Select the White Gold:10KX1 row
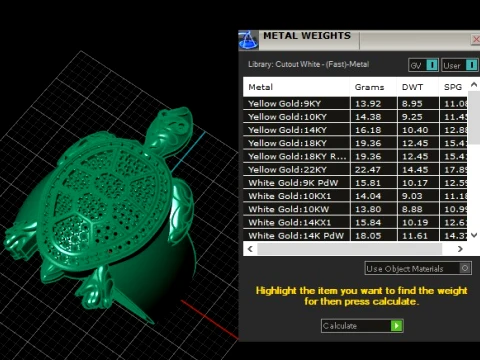Viewport: 480px width, 360px height. 356,196
